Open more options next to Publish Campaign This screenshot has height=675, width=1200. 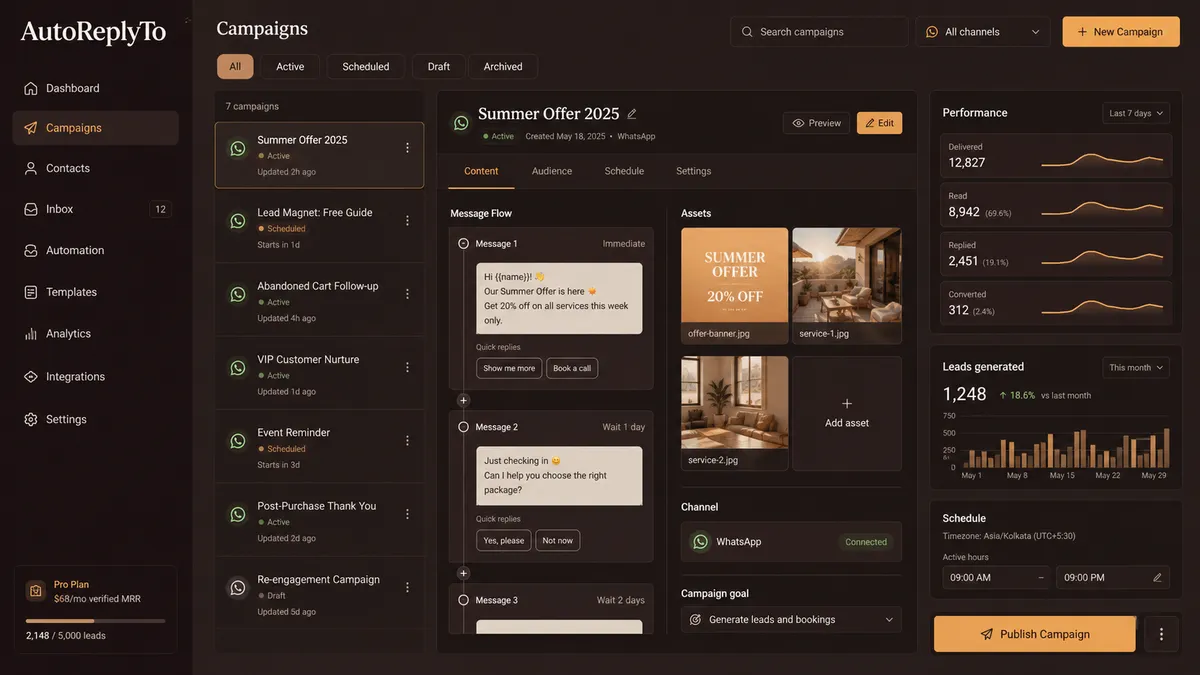[x=1161, y=634]
